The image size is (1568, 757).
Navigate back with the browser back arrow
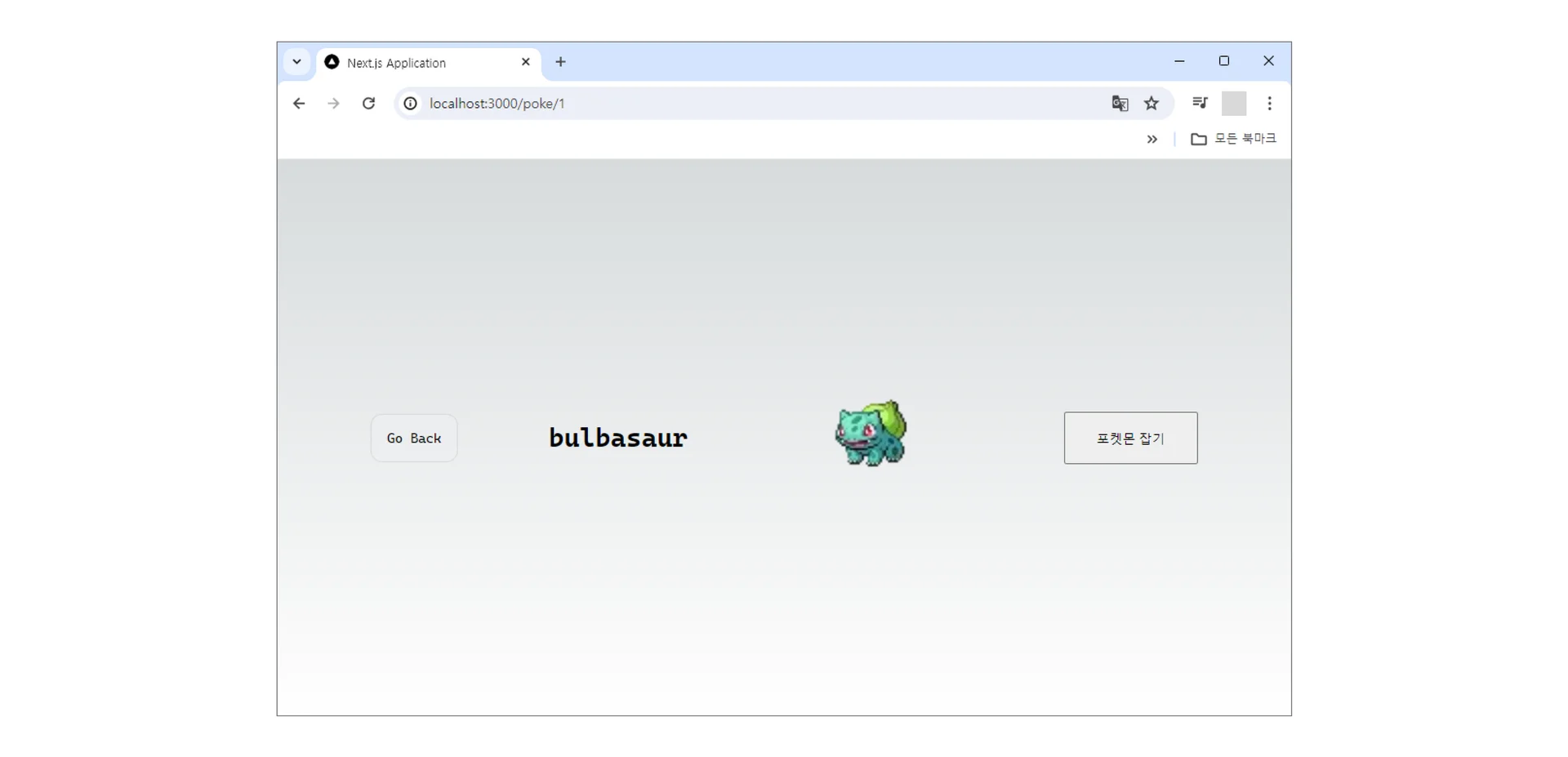click(x=299, y=104)
